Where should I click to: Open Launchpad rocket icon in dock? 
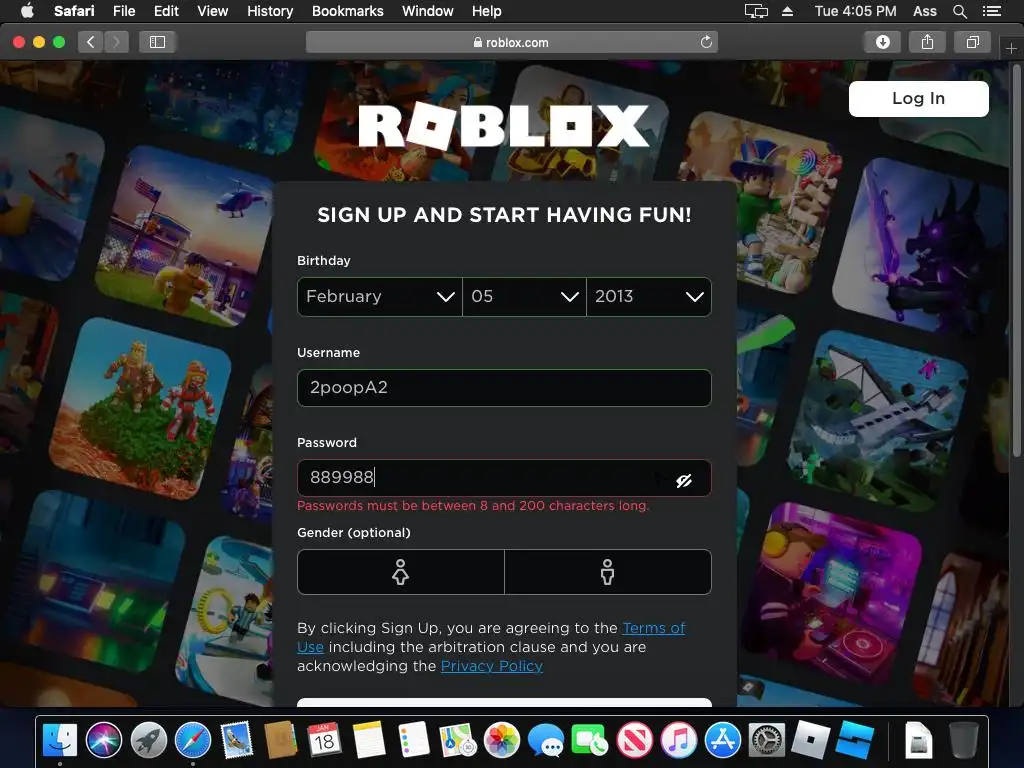(149, 741)
